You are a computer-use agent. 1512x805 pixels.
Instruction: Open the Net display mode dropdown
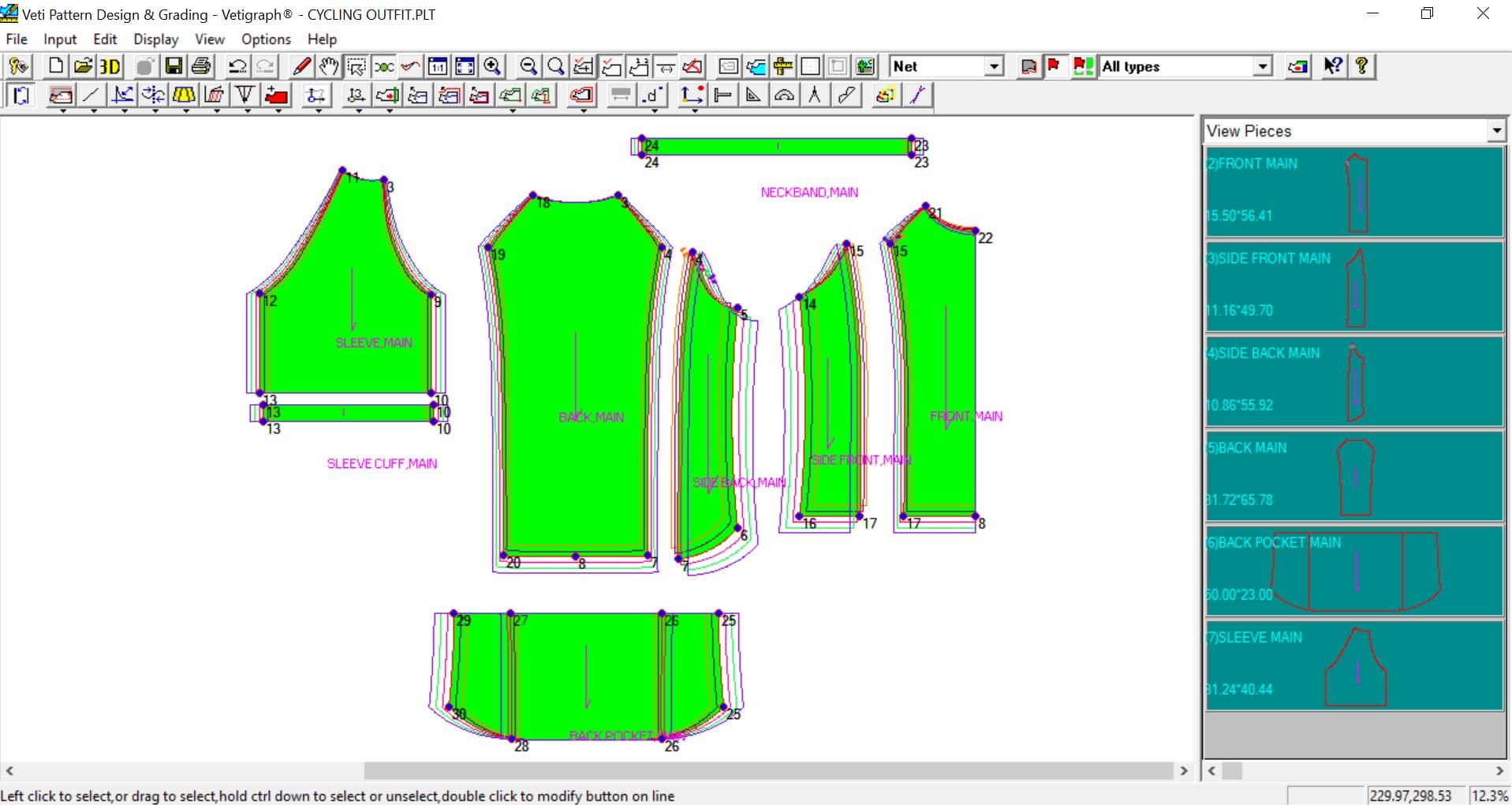pyautogui.click(x=993, y=66)
